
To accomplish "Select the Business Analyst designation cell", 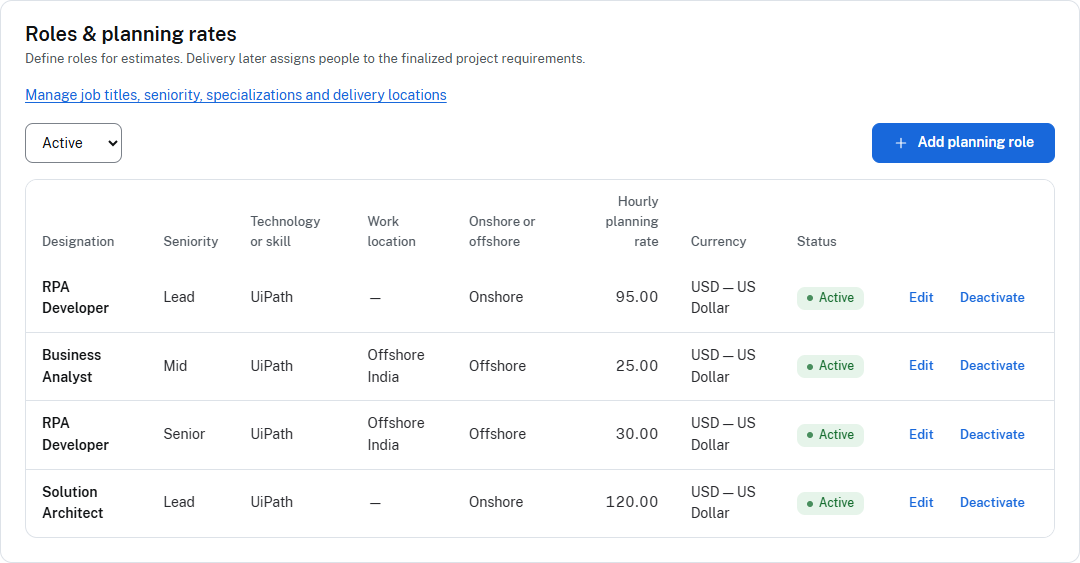I will coord(72,366).
